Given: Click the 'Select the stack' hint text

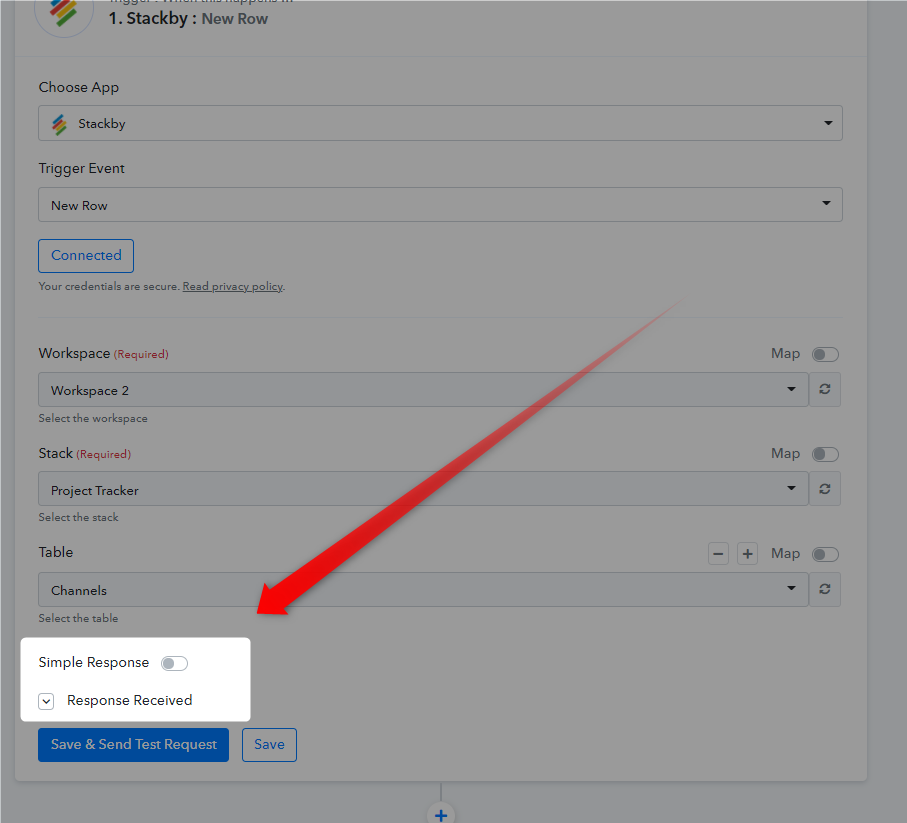Looking at the screenshot, I should pyautogui.click(x=78, y=517).
